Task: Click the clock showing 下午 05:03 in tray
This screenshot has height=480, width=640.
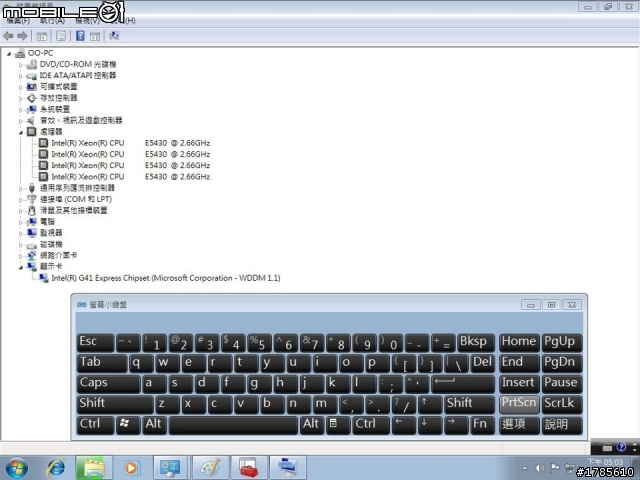Action: (x=605, y=462)
